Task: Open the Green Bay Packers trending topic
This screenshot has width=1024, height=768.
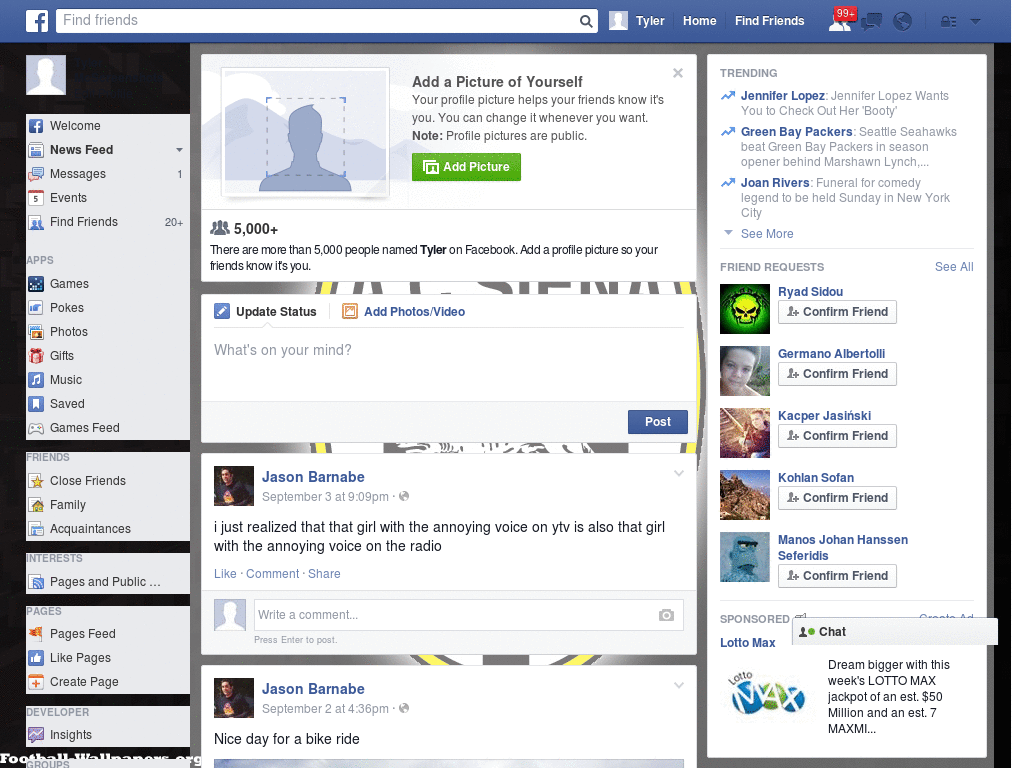Action: [x=797, y=131]
